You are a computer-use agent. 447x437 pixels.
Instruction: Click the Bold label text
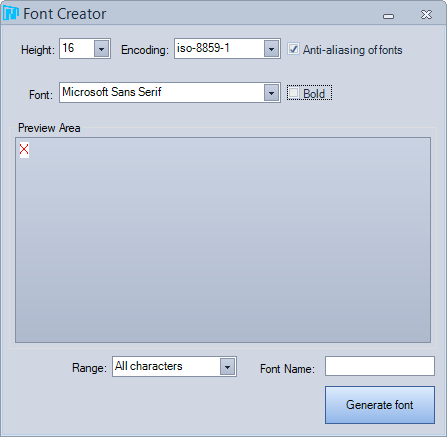[x=314, y=94]
